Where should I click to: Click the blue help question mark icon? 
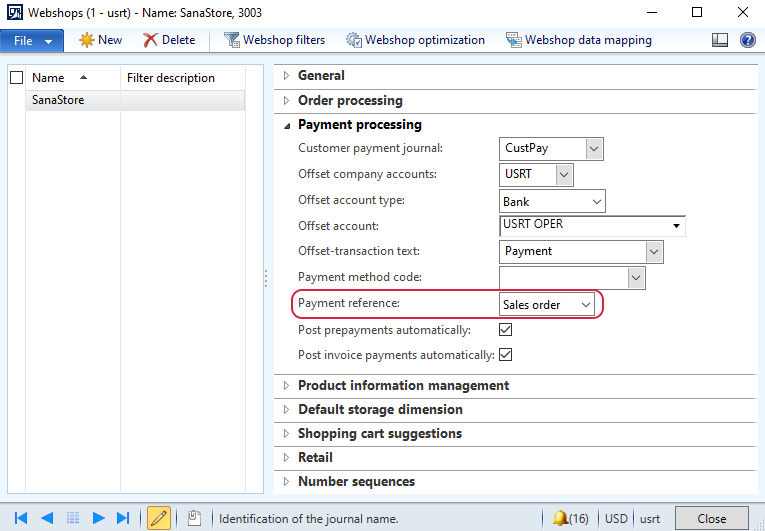(x=747, y=40)
